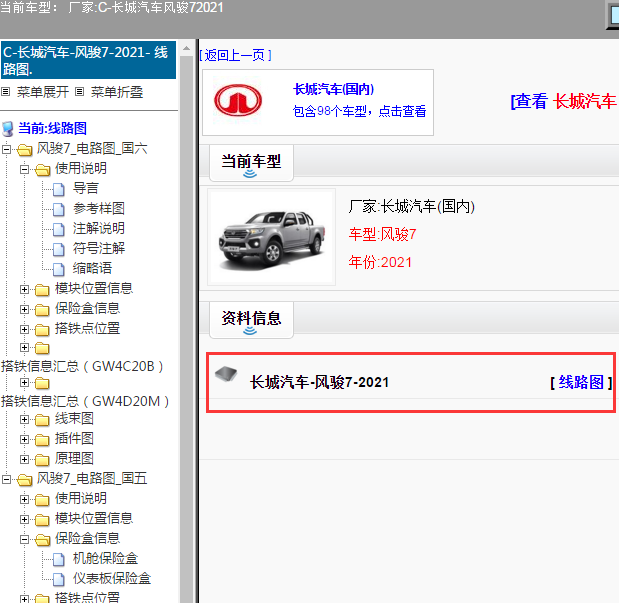Screen dimensions: 619x603
Task: Click the Great Wall red logo image
Action: point(238,100)
